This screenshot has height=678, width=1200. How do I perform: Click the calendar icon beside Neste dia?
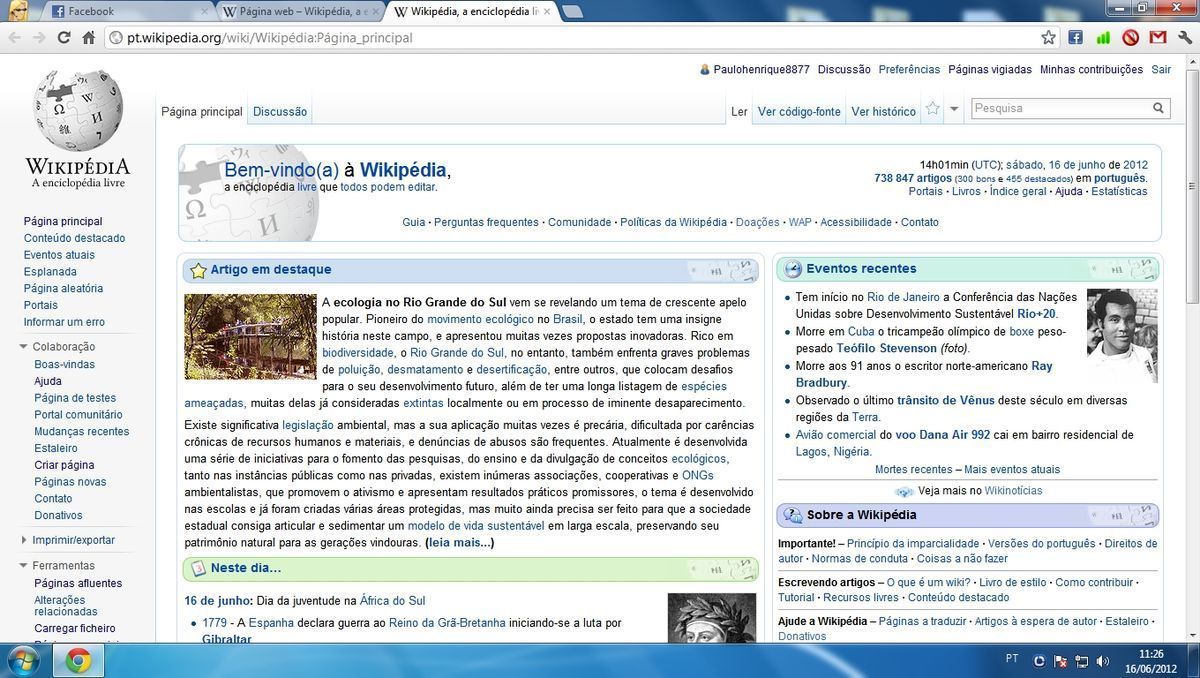point(198,568)
